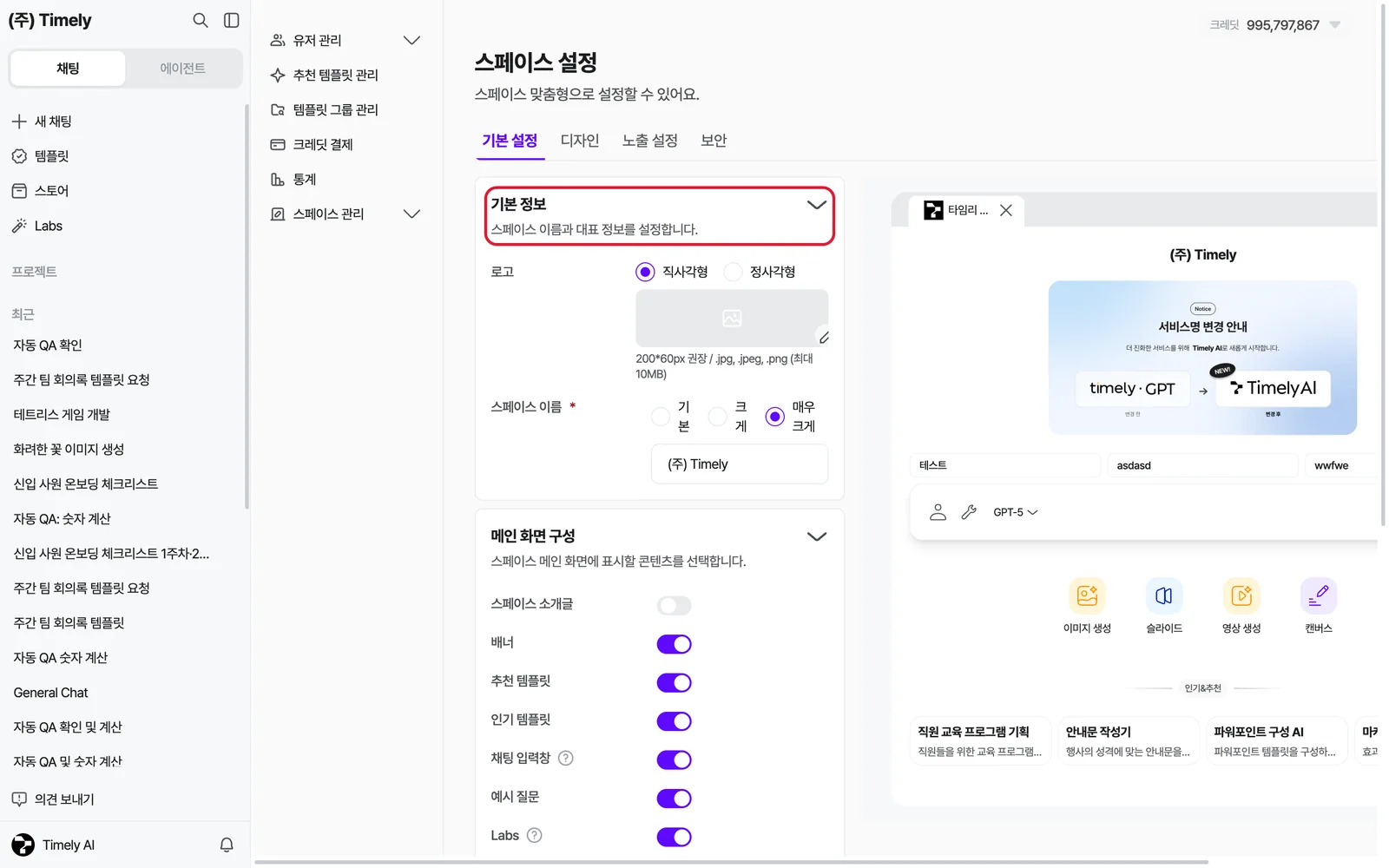The height and width of the screenshot is (868, 1389).
Task: Click the 파워포인트 구성 AI template card
Action: coord(1276,740)
